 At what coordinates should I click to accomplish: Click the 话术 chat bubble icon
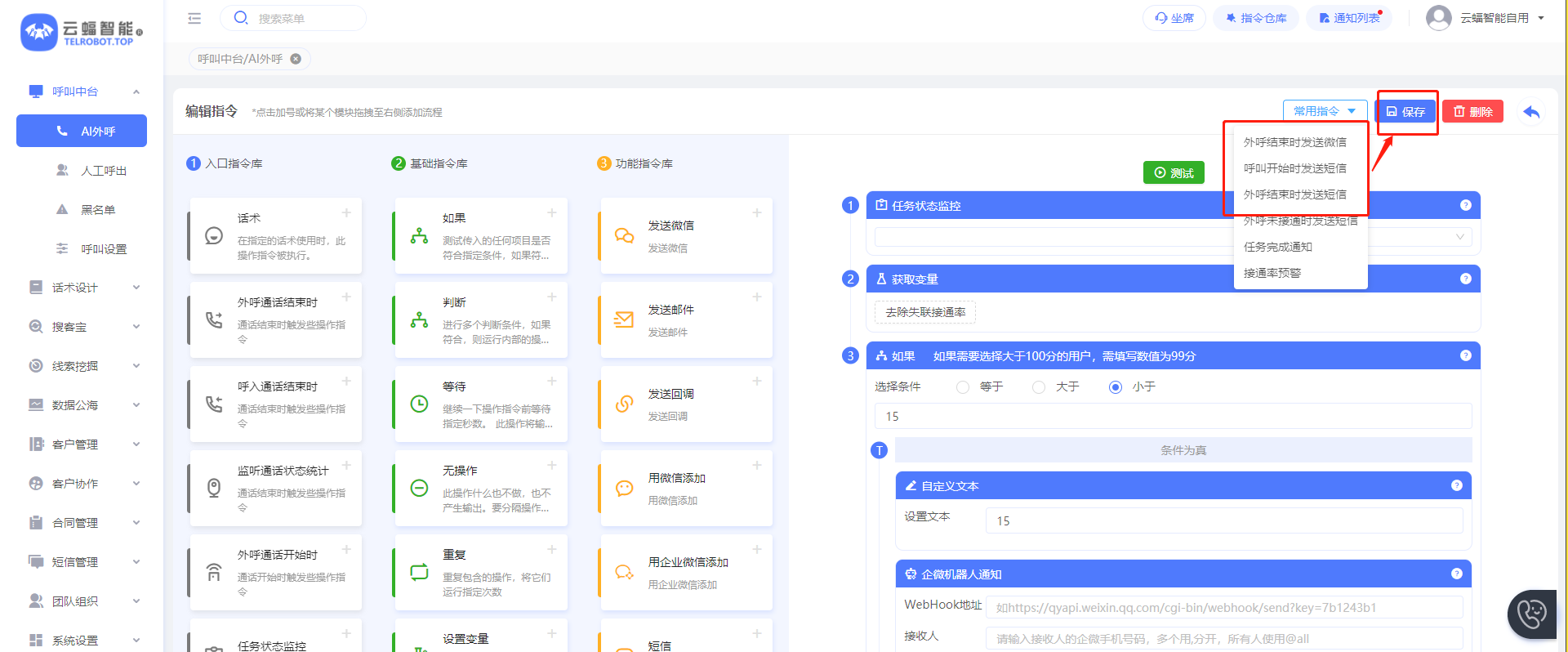(x=214, y=235)
